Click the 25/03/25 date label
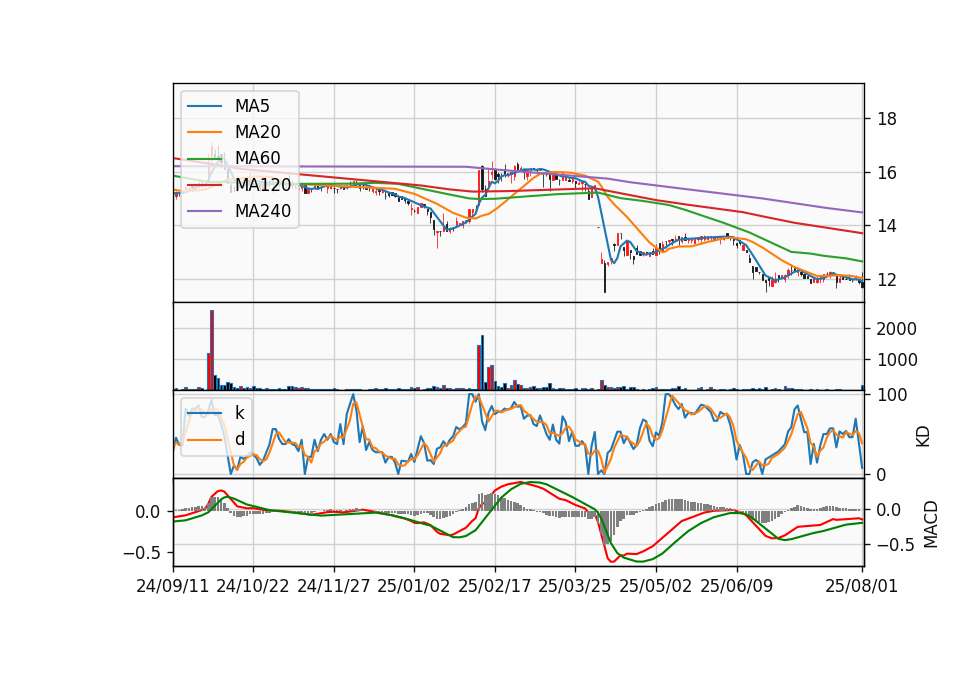Screen dimensions: 960x690 click(575, 586)
